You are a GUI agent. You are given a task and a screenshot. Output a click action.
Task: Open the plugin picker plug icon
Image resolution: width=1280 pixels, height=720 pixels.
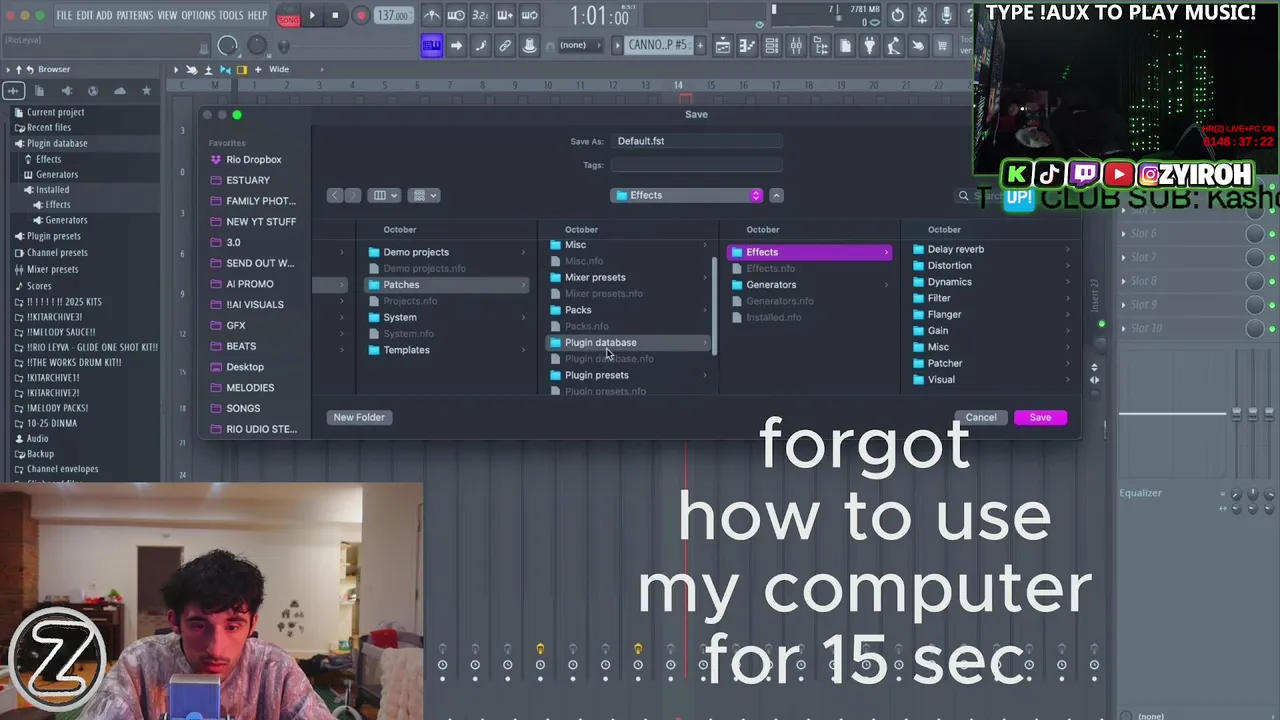869,45
